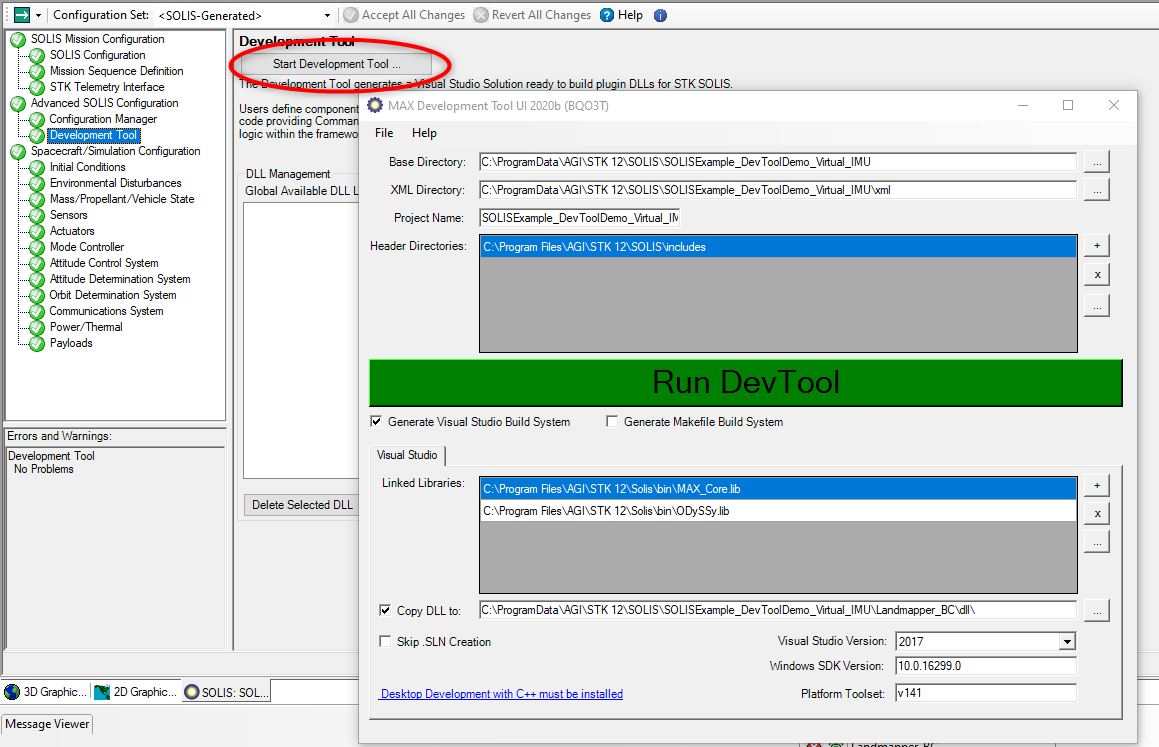Select the Project Name input field
This screenshot has height=747, width=1159.
coord(578,217)
